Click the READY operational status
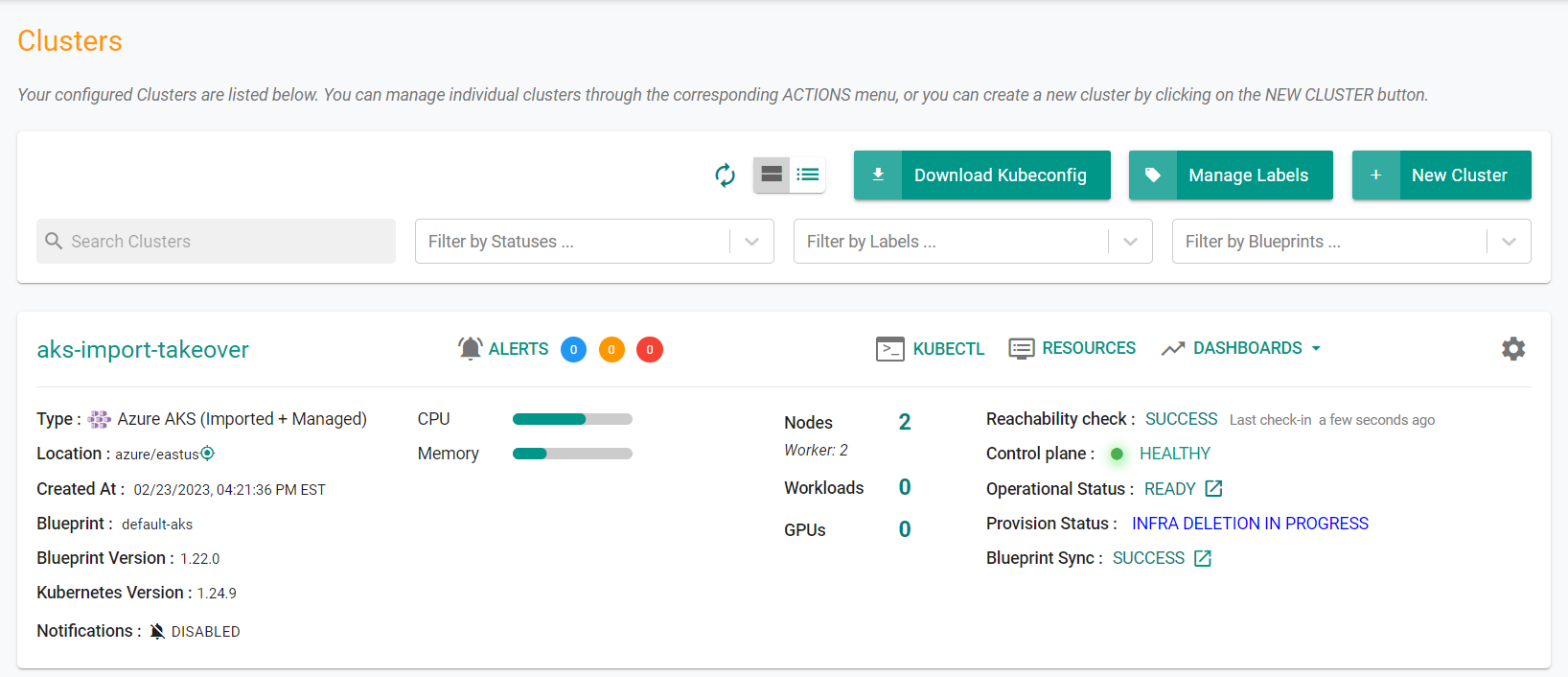 click(1170, 489)
